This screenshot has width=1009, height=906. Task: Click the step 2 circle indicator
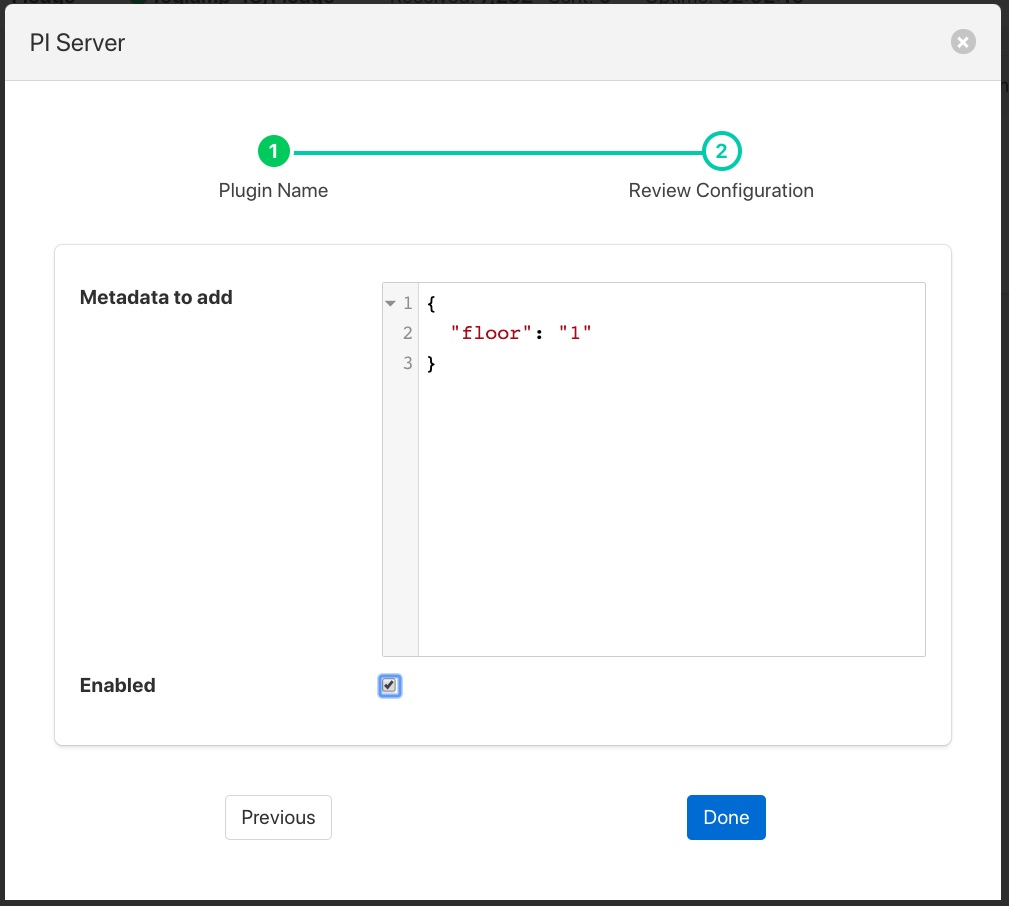tap(721, 152)
